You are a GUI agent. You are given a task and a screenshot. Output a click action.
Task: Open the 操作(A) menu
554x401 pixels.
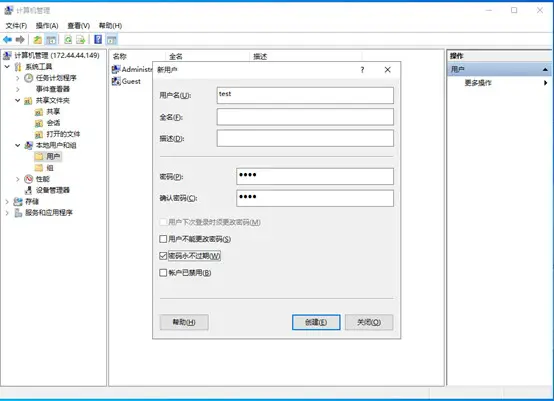pyautogui.click(x=47, y=25)
